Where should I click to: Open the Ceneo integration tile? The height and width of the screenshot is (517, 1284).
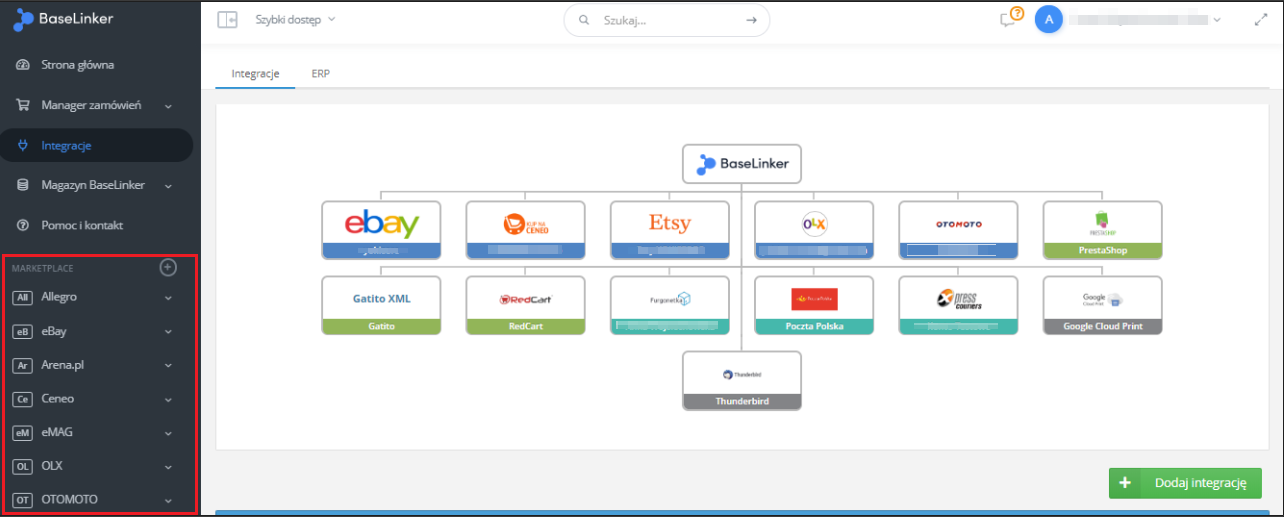point(525,230)
